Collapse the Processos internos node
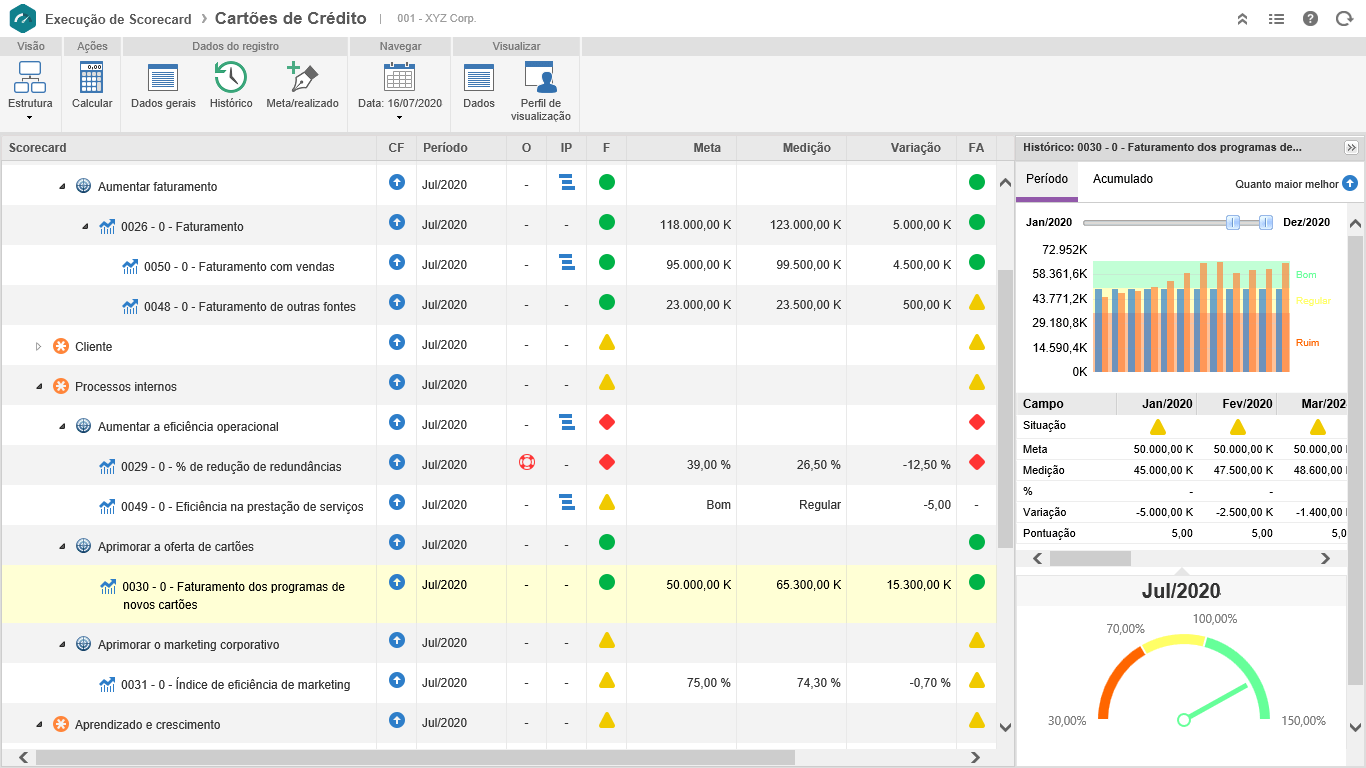The width and height of the screenshot is (1366, 768). pos(39,387)
